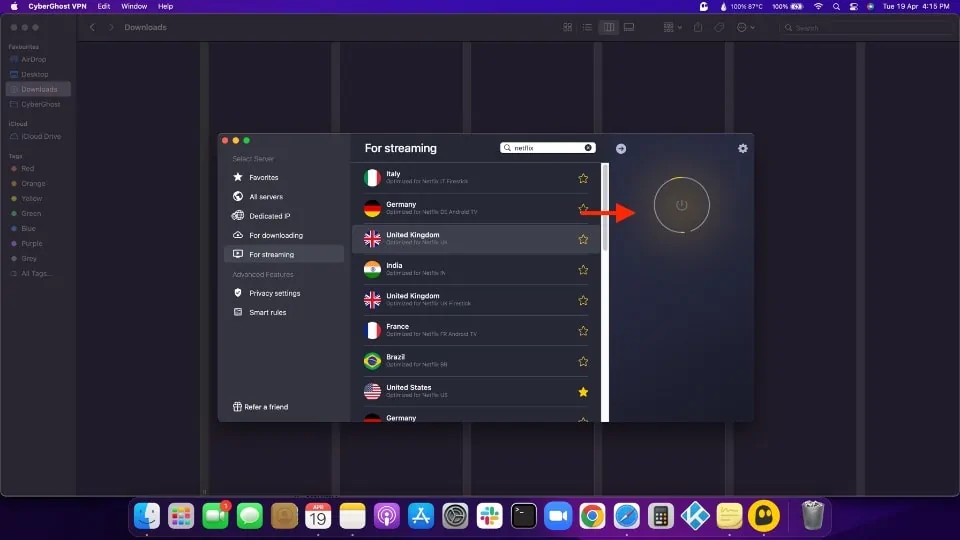Click the VPN power connect button

click(x=681, y=205)
